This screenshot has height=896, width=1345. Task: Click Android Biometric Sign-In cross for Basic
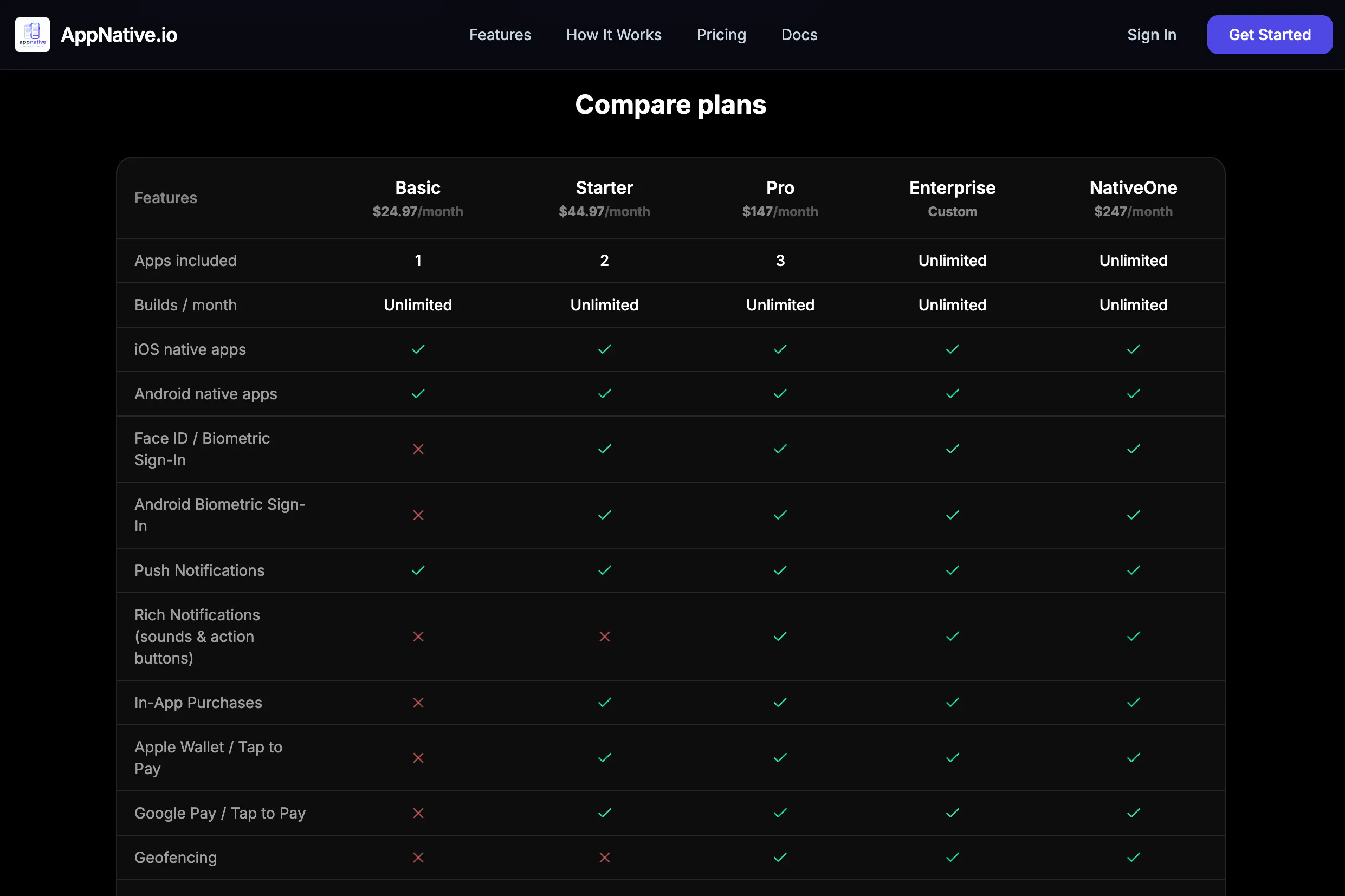(418, 515)
